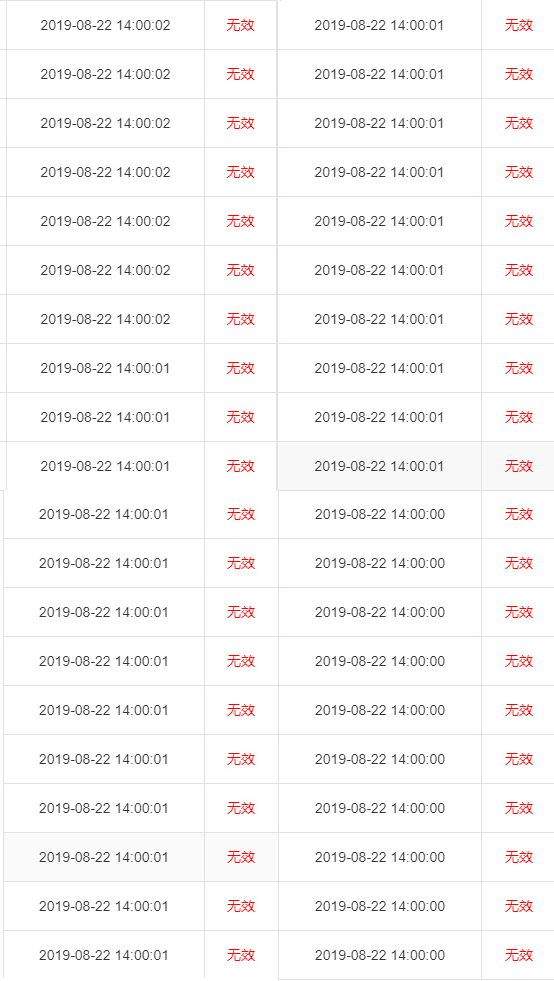
Task: Select first 14:00:01 timestamp in left table
Action: click(105, 368)
